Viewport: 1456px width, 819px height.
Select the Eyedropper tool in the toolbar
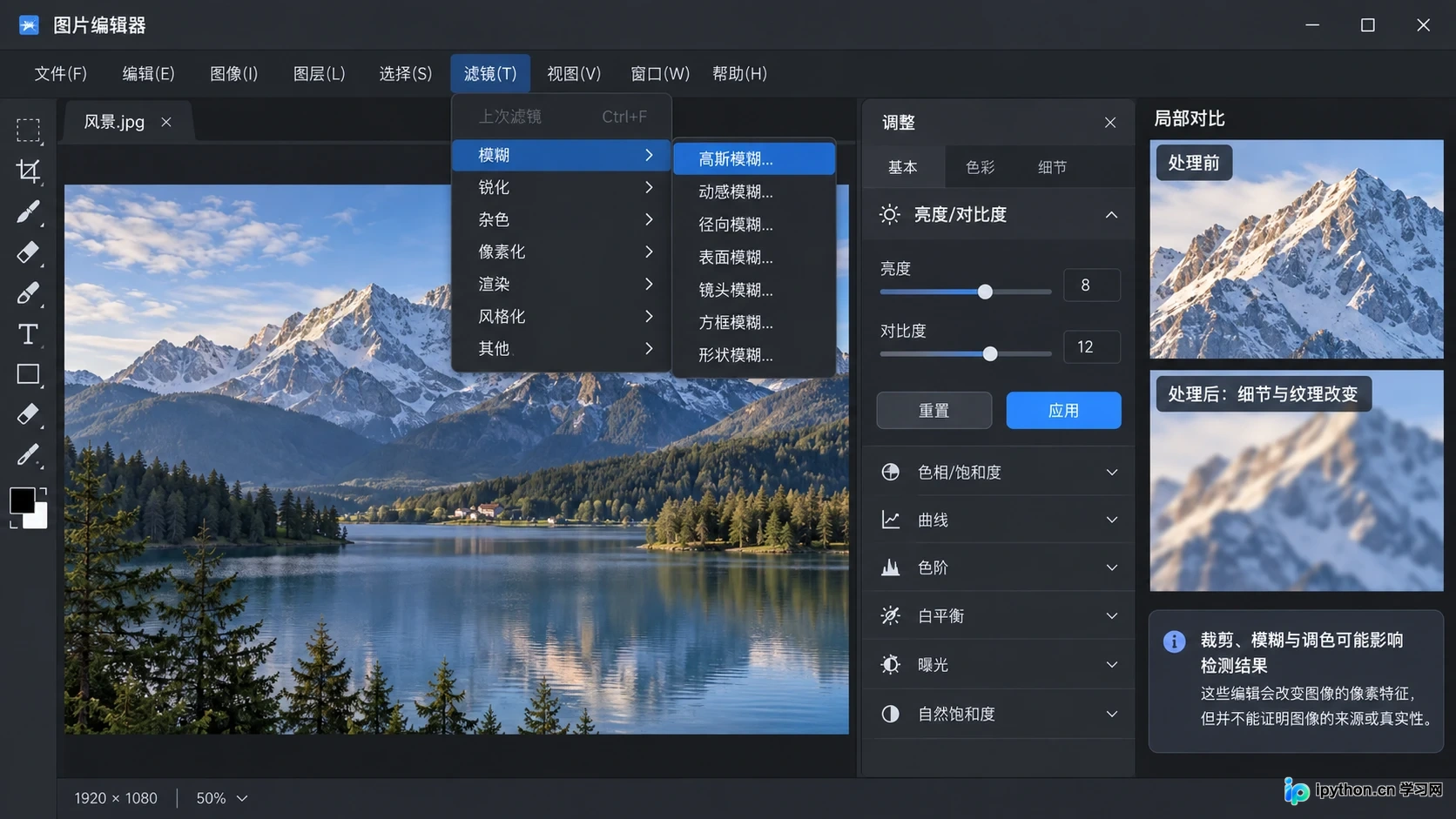[29, 455]
